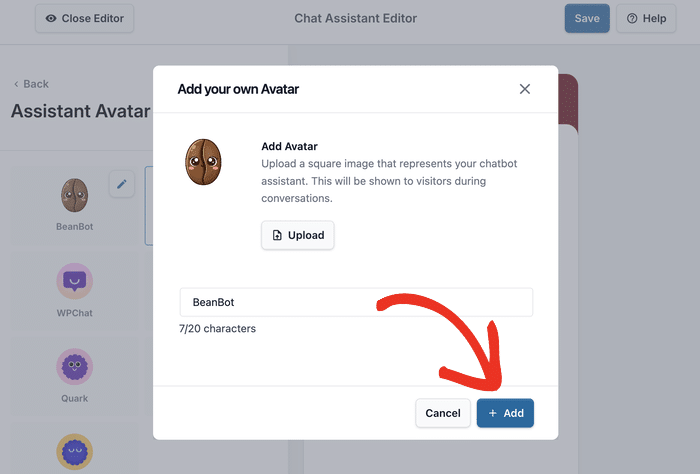Click the question mark Help icon
The image size is (700, 474).
click(x=632, y=18)
